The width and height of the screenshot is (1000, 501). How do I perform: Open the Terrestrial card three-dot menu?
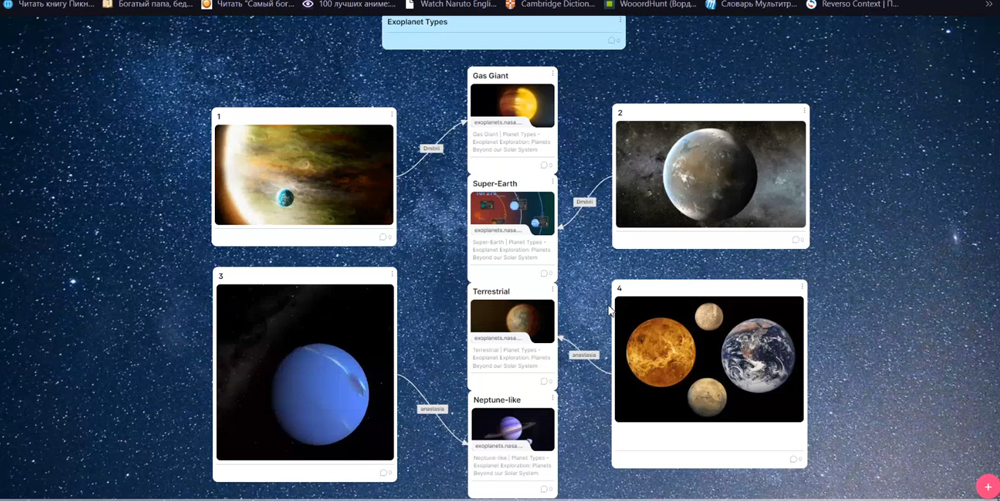[552, 289]
